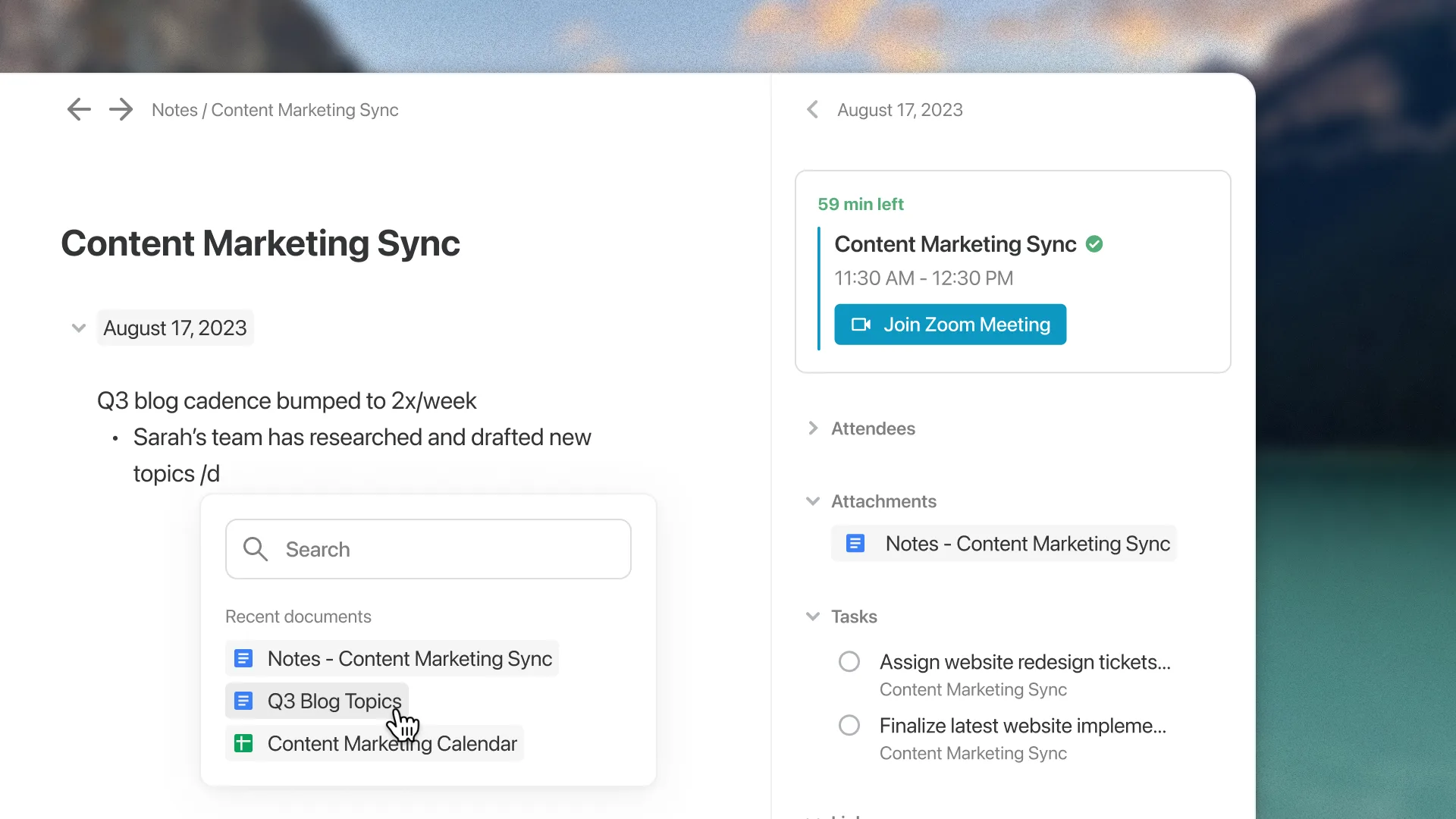Screen dimensions: 1456x819
Task: Open the Assign website redesign tickets task
Action: click(1025, 662)
